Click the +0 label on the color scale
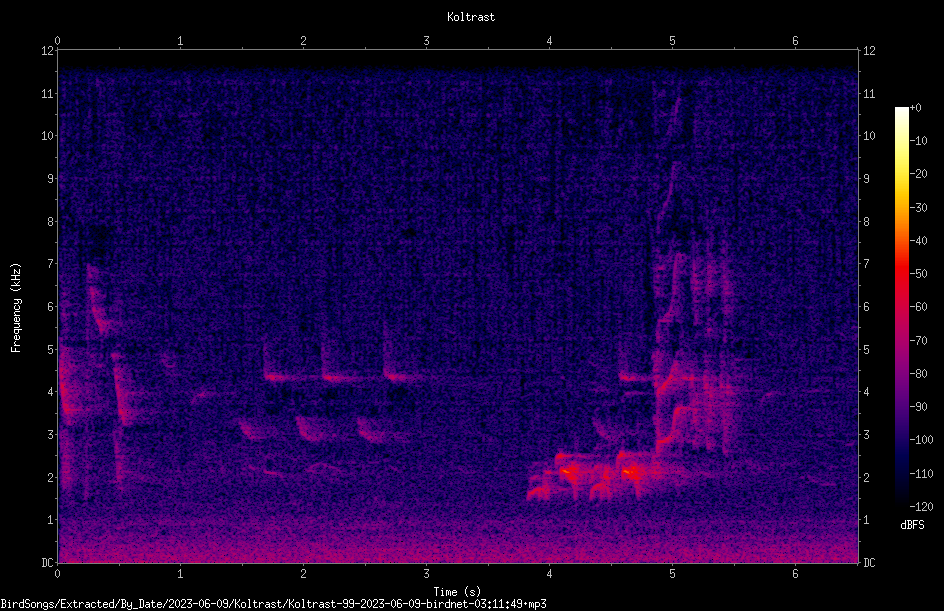Image resolution: width=944 pixels, height=611 pixels. [x=915, y=108]
